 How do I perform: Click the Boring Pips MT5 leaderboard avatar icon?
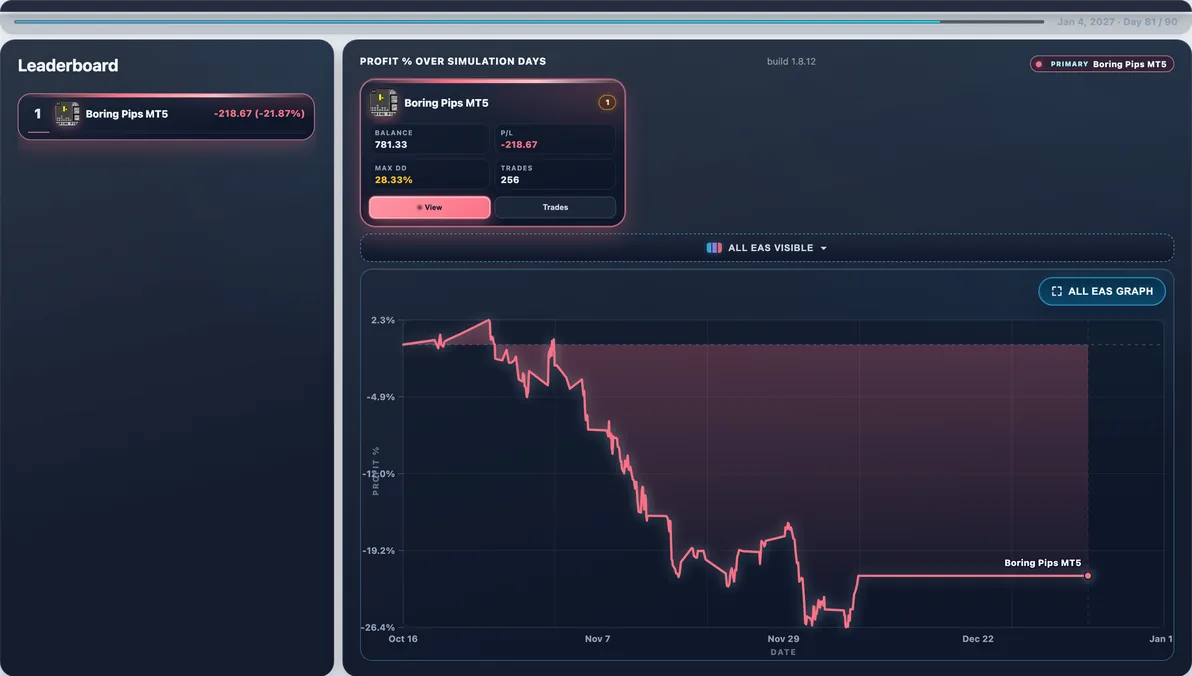pyautogui.click(x=67, y=114)
